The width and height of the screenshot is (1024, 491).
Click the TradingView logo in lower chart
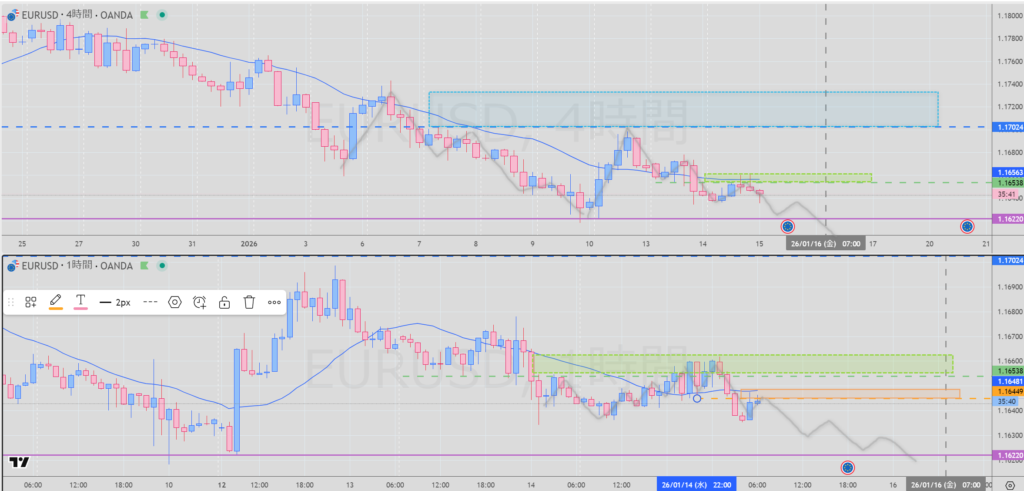click(17, 462)
